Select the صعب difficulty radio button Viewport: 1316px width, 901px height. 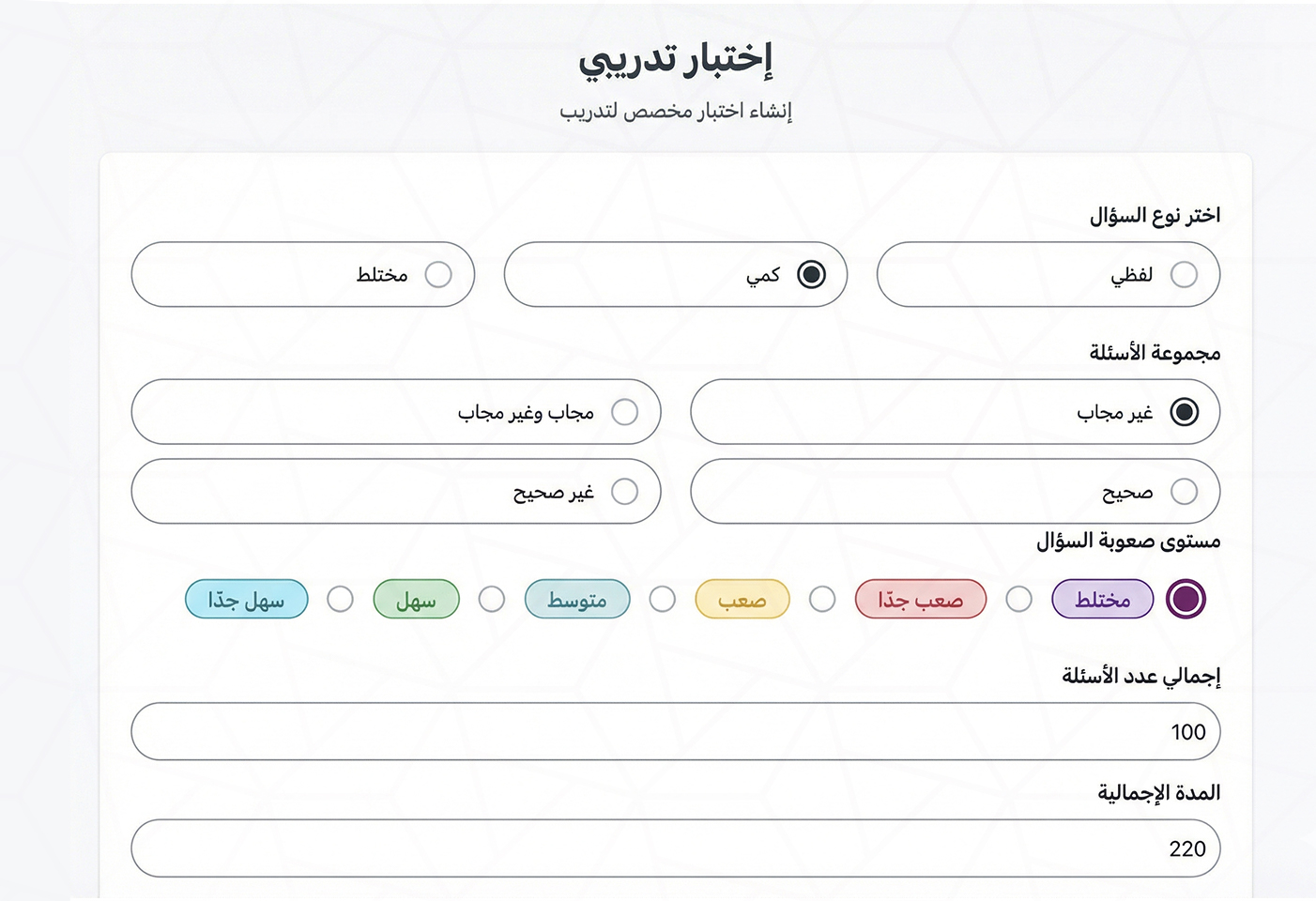coord(822,599)
